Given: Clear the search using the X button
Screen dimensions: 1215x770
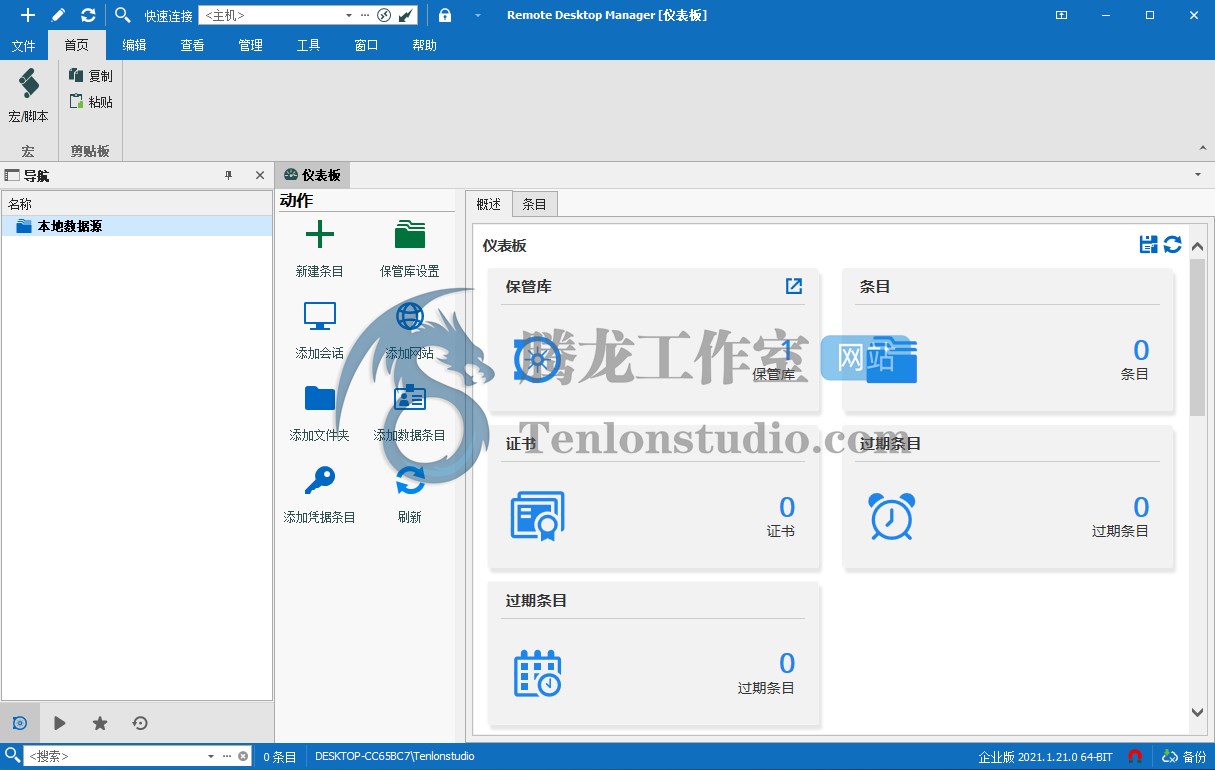Looking at the screenshot, I should 243,756.
